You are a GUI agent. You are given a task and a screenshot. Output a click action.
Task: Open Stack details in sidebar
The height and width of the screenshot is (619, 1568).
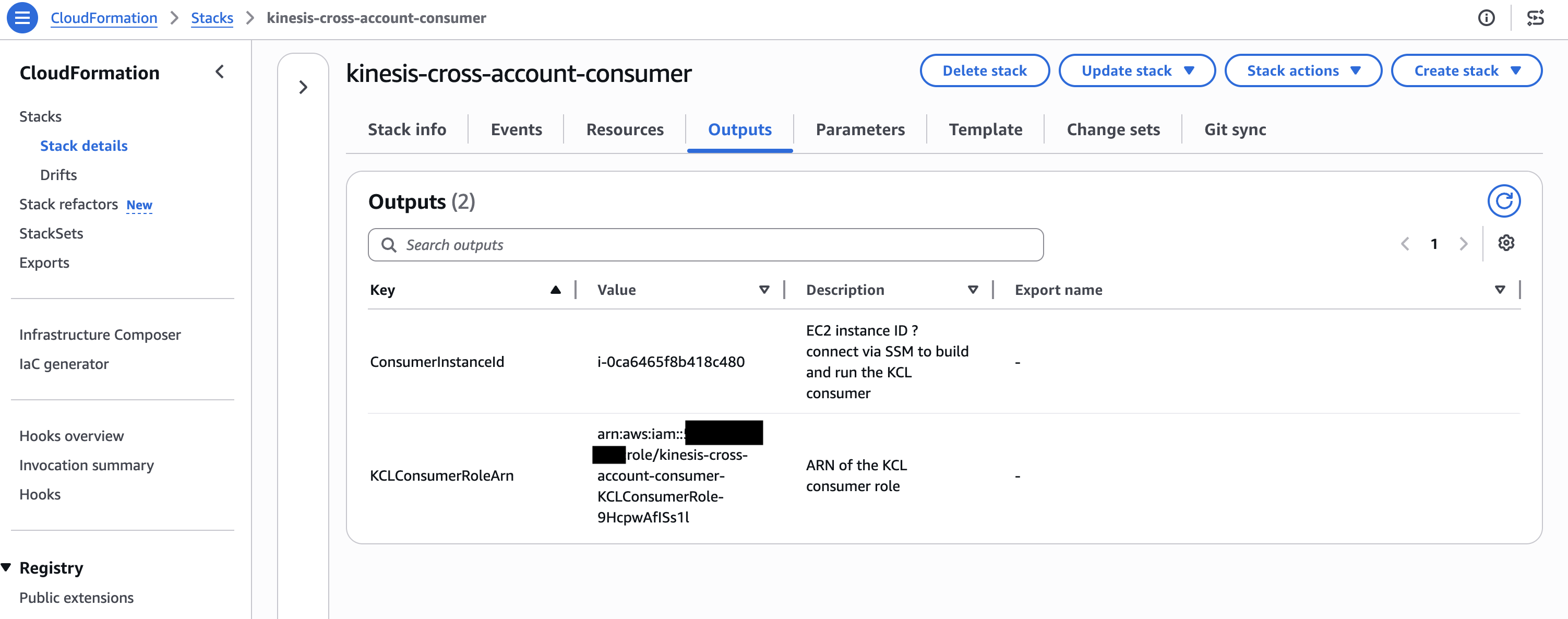pyautogui.click(x=83, y=146)
